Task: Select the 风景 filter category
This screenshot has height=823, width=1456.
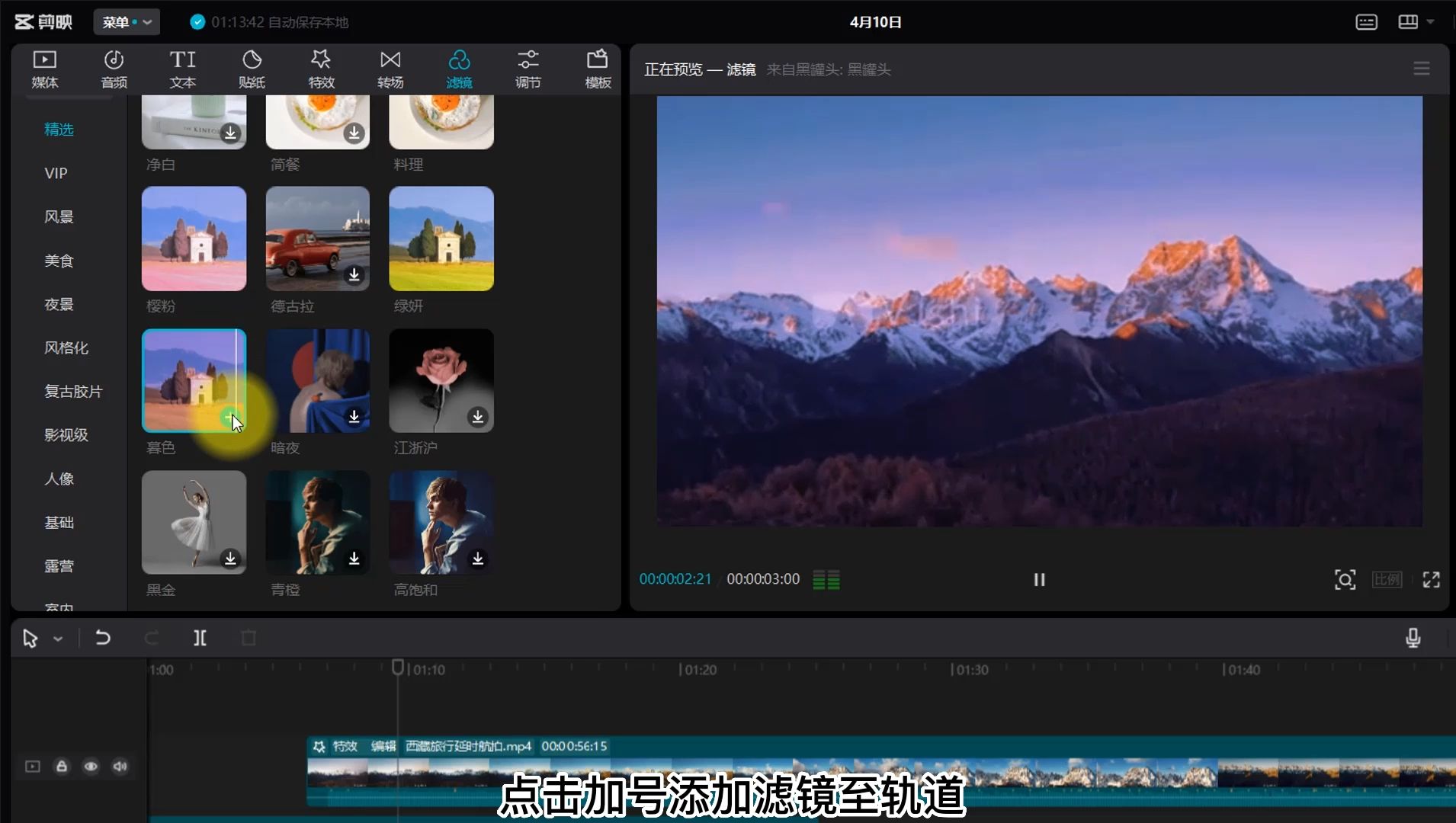Action: [x=59, y=216]
